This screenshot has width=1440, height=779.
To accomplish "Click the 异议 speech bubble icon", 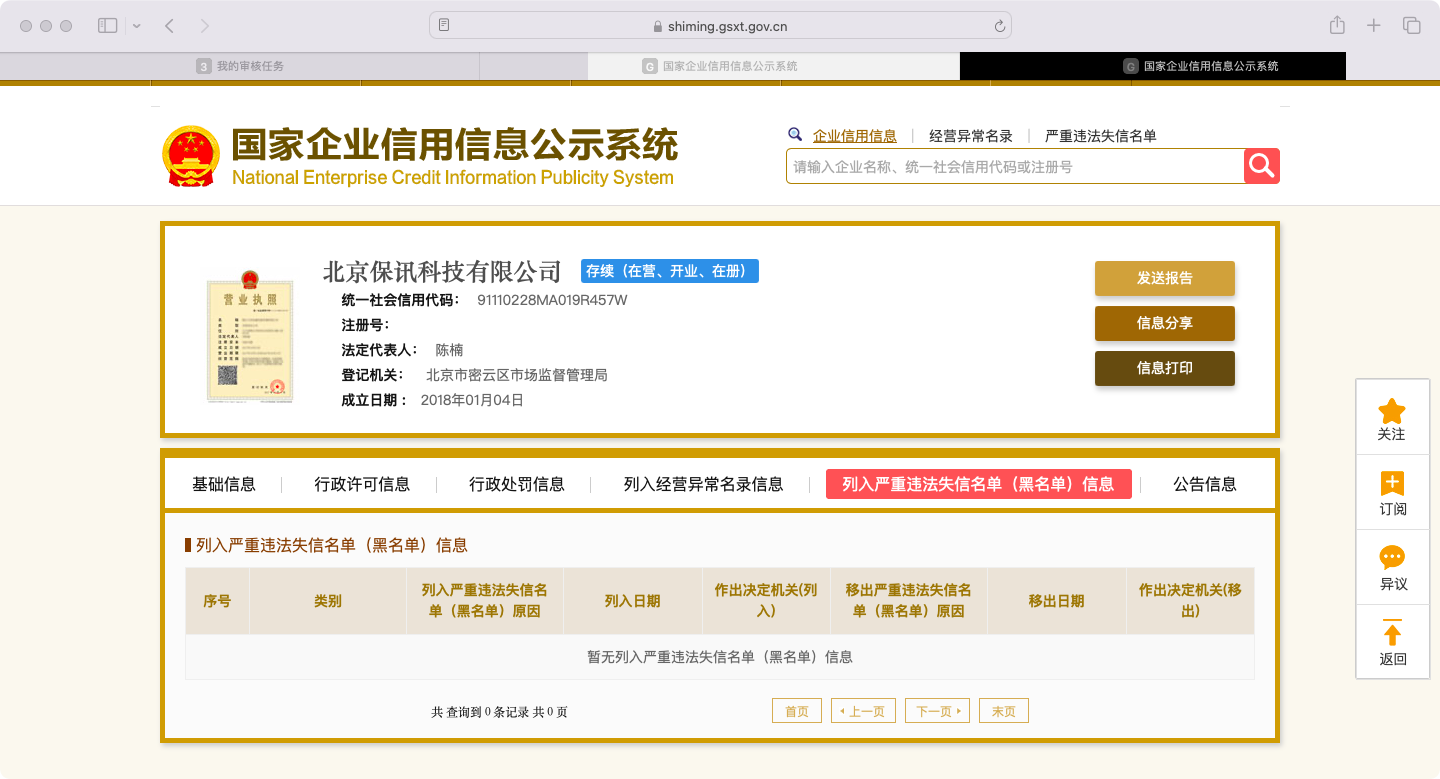I will tap(1392, 558).
